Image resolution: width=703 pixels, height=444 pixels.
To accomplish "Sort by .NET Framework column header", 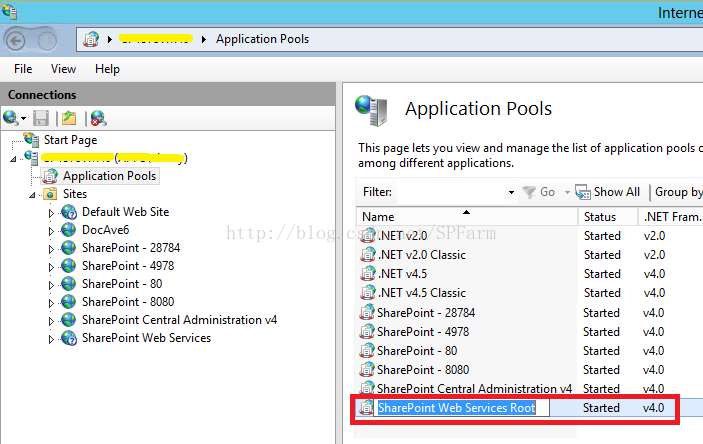I will point(671,217).
